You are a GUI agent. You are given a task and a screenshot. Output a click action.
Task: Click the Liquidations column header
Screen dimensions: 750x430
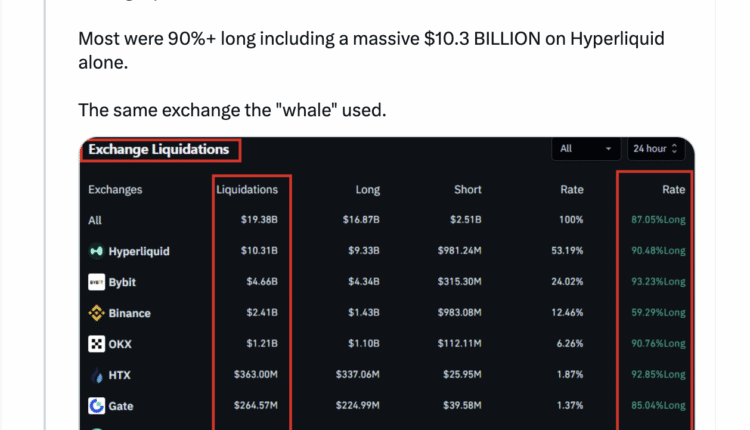[x=253, y=189]
